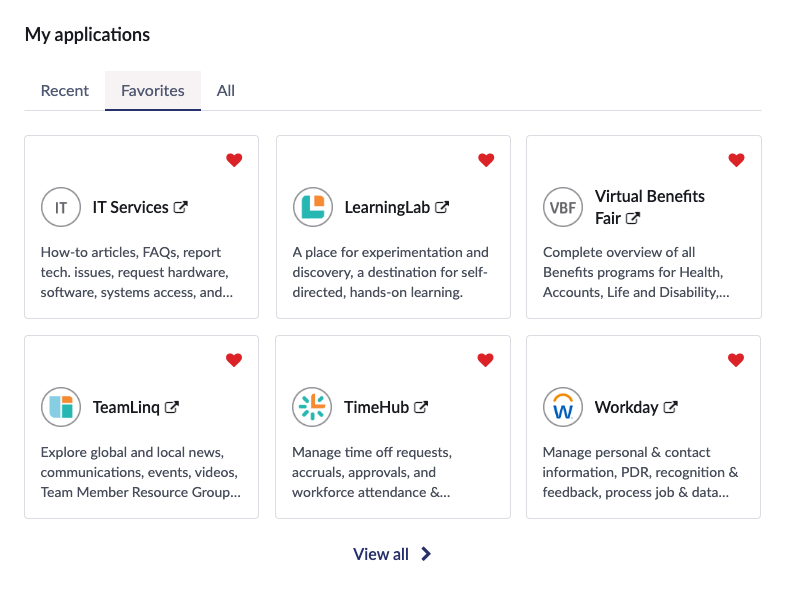Click the My applications heading
Screen dimensions: 786x590
[87, 35]
